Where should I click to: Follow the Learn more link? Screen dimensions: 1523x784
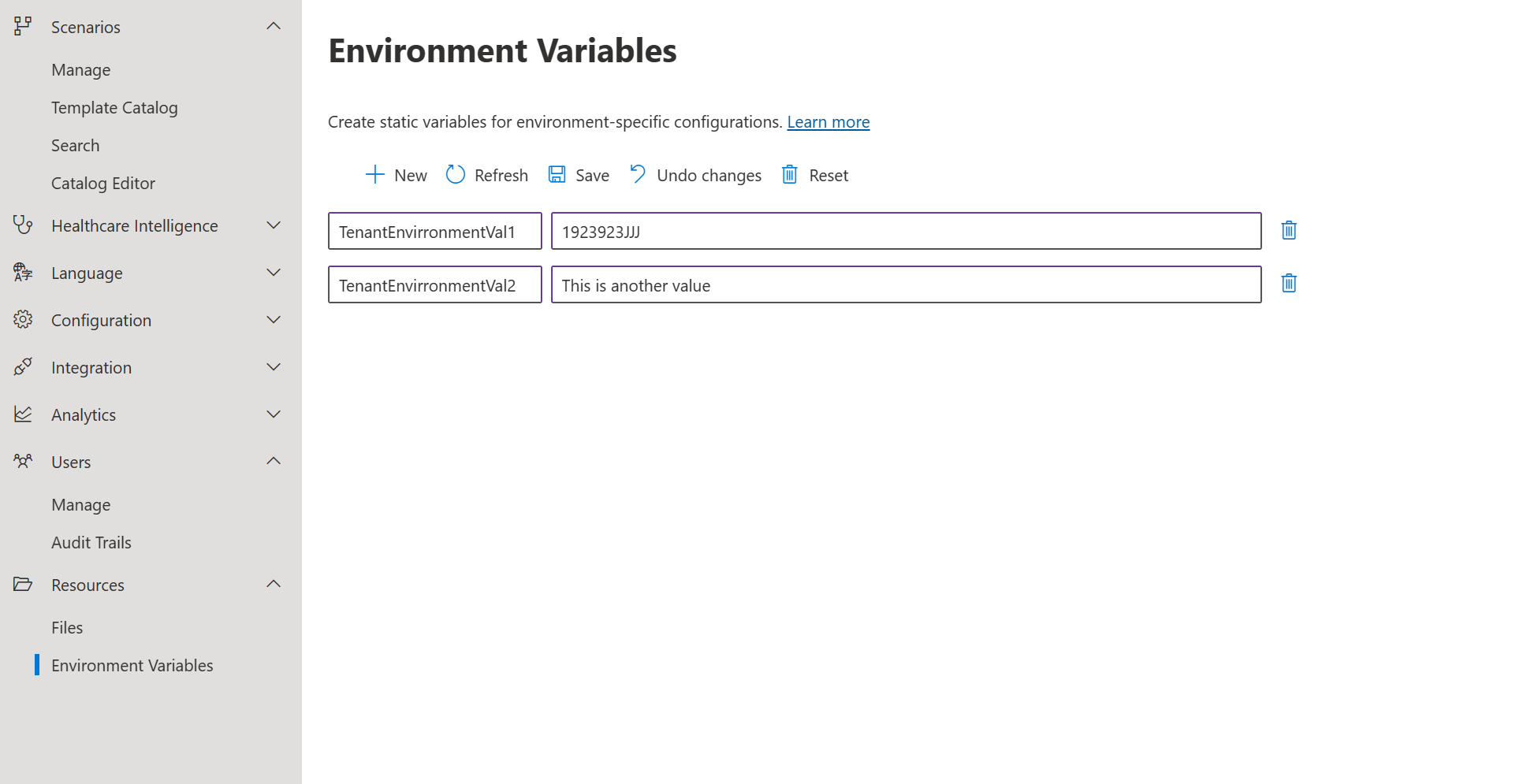tap(829, 122)
